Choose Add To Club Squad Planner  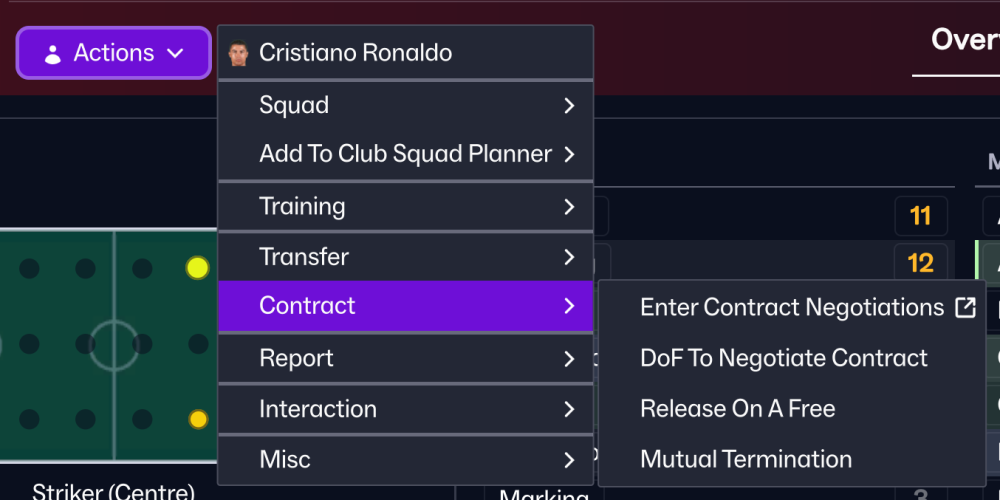[x=405, y=154]
